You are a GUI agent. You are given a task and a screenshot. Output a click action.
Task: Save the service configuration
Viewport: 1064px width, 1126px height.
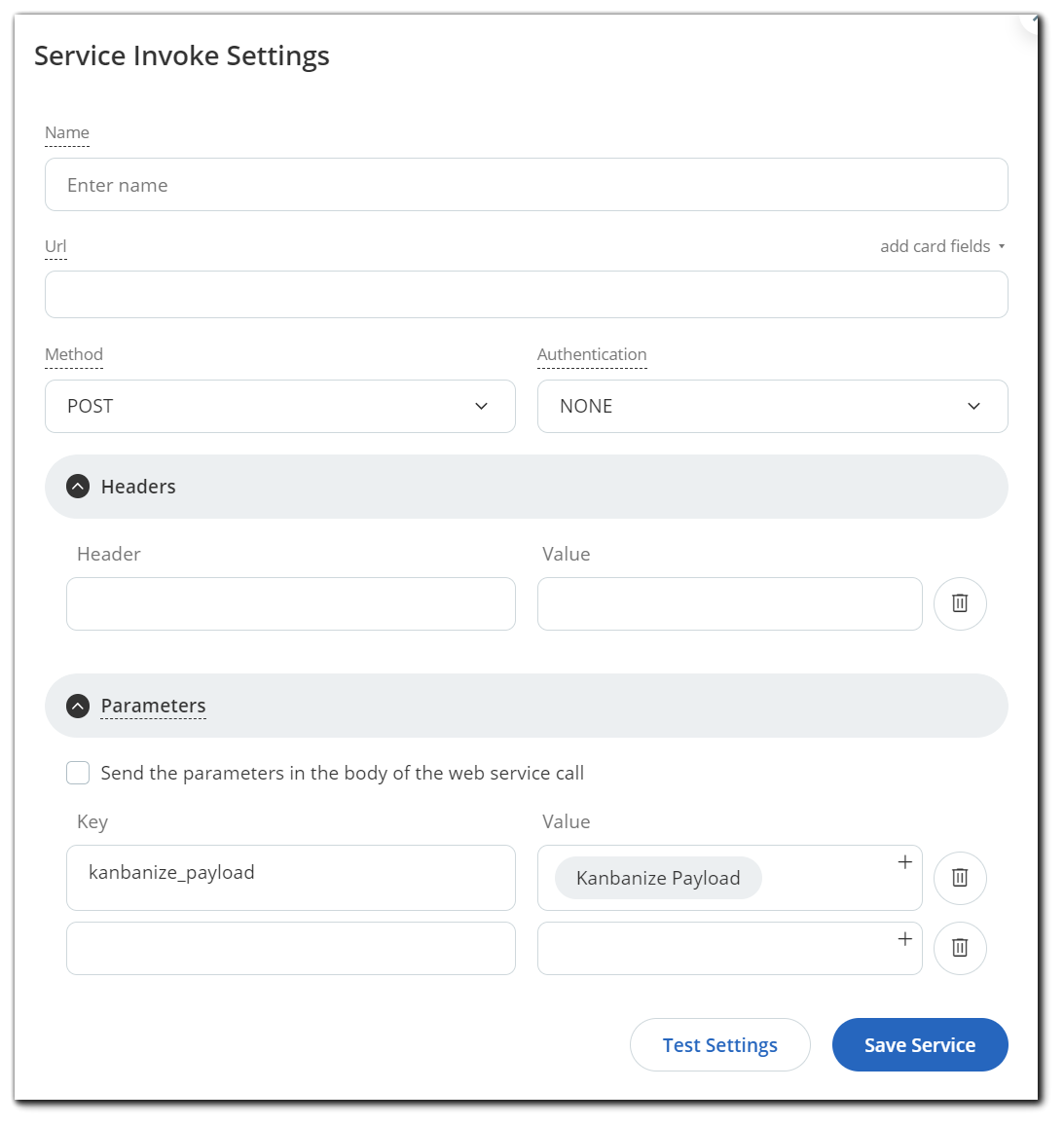[919, 1044]
